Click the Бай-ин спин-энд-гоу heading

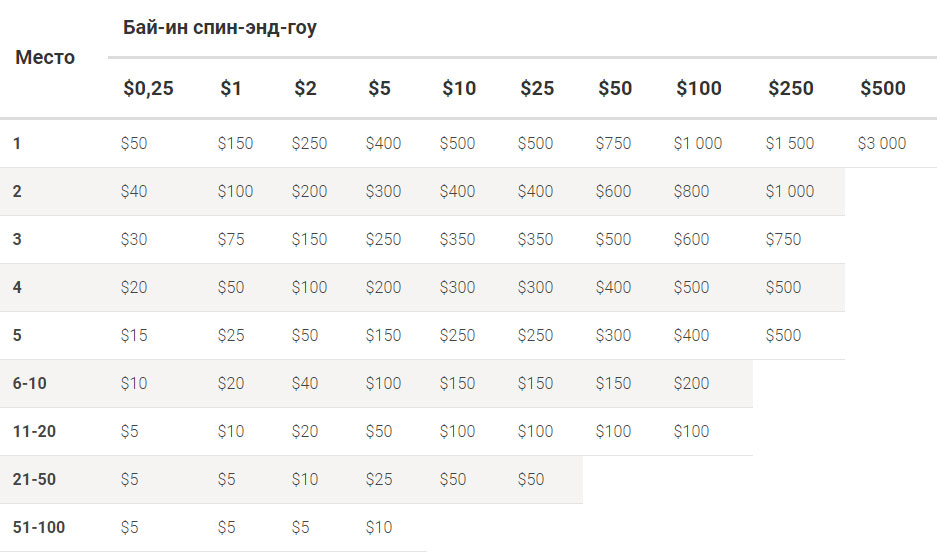coord(219,28)
